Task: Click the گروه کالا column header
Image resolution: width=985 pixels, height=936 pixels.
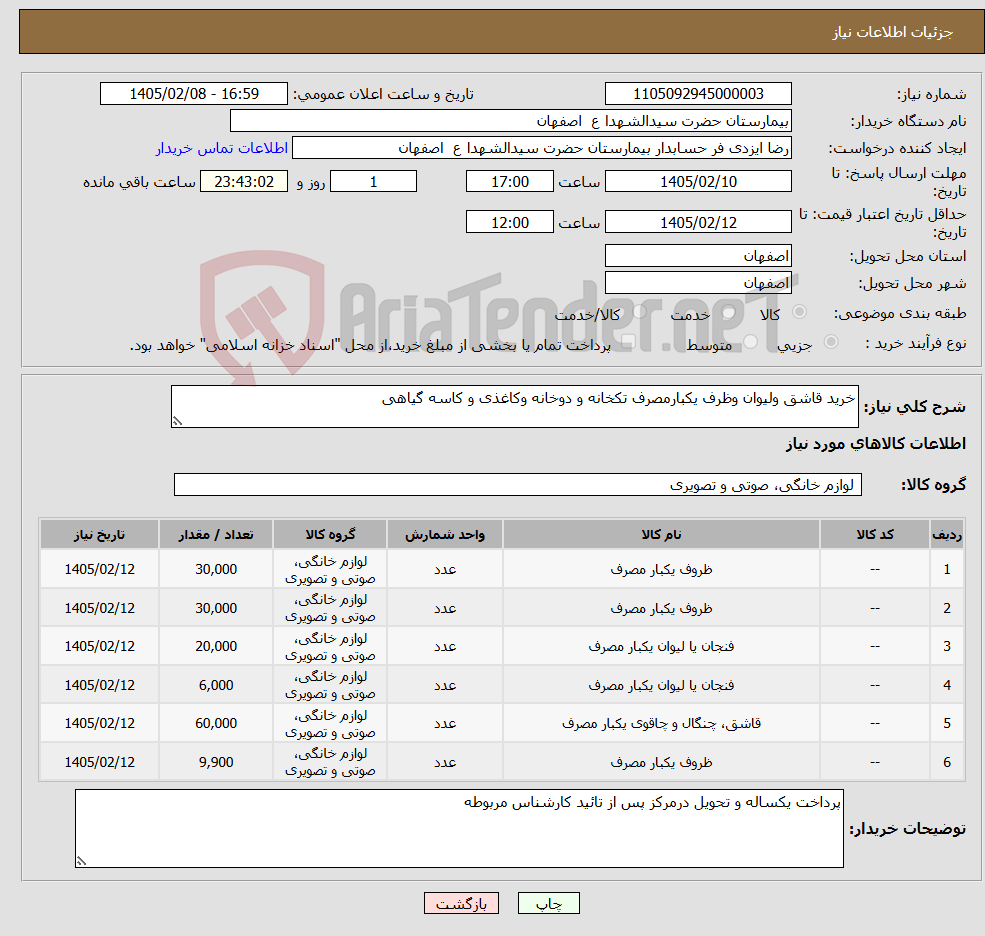Action: point(330,535)
